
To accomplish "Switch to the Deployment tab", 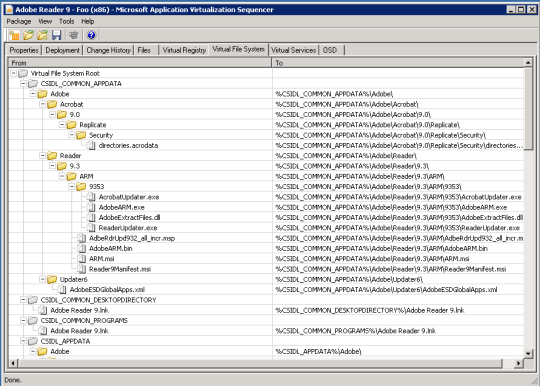I will [62, 50].
